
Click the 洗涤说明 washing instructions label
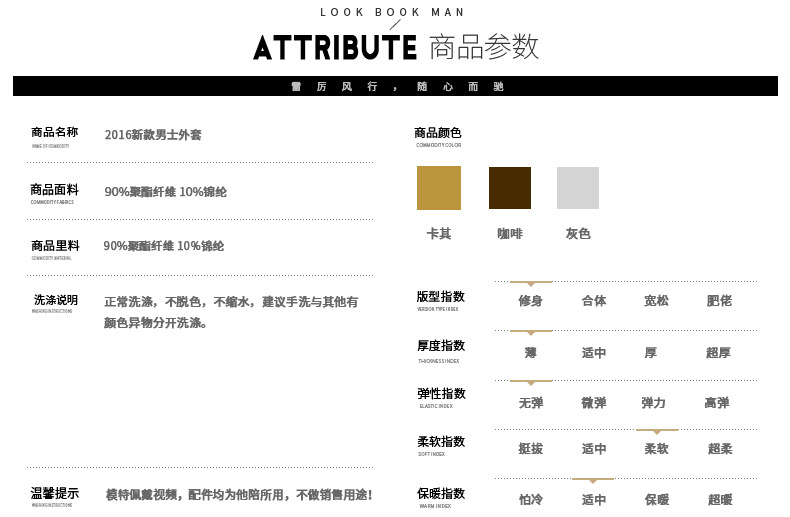point(56,300)
